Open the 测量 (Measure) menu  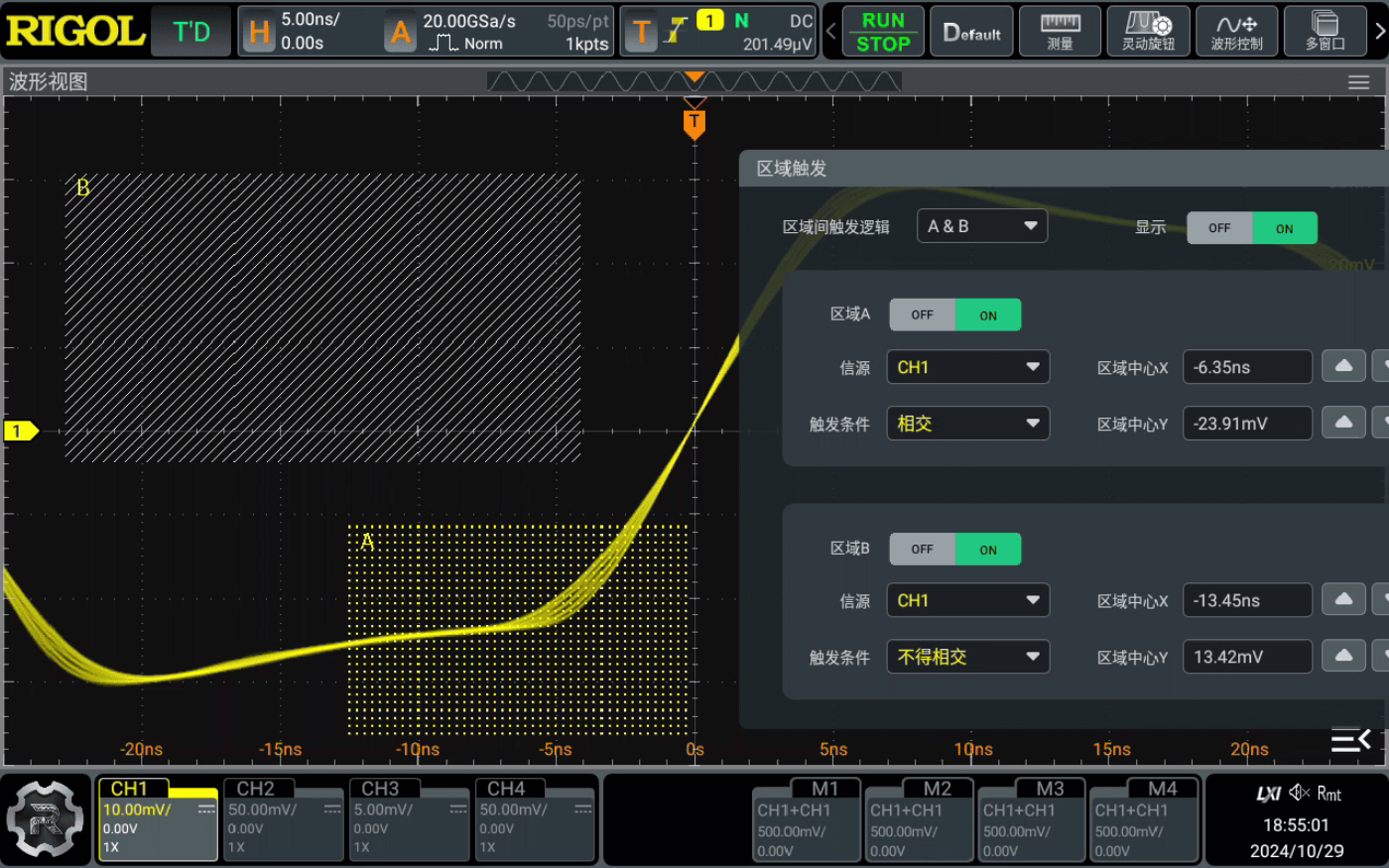pyautogui.click(x=1060, y=31)
